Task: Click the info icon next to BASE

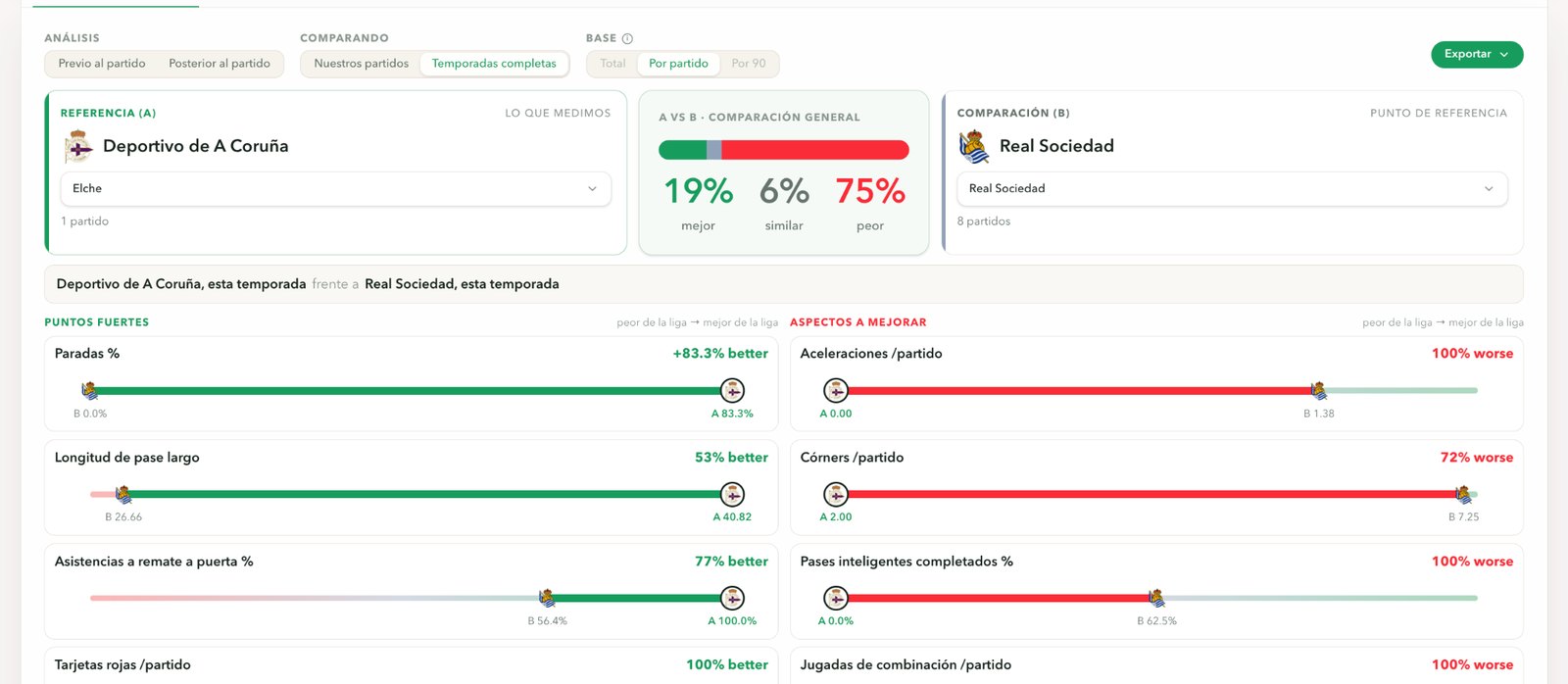Action: click(x=627, y=38)
